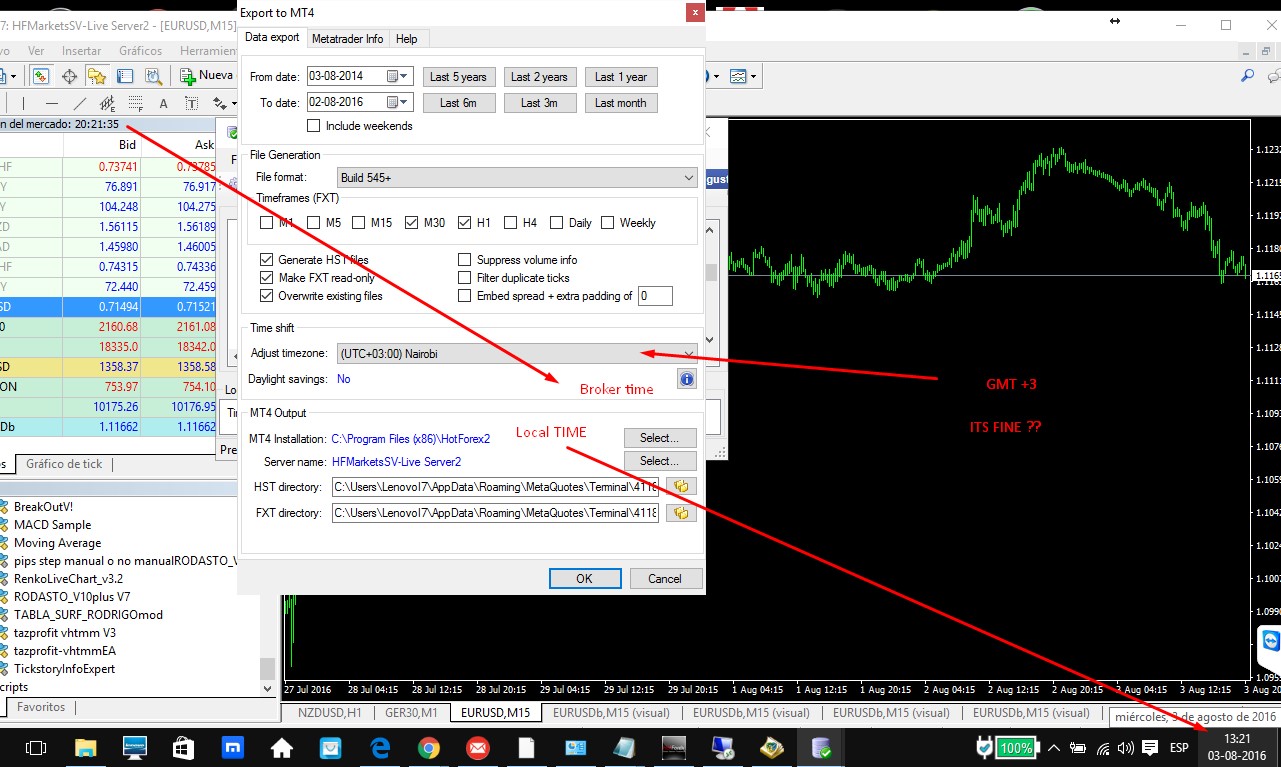Enable the Weekly timeframe checkbox
The image size is (1281, 767).
point(608,223)
